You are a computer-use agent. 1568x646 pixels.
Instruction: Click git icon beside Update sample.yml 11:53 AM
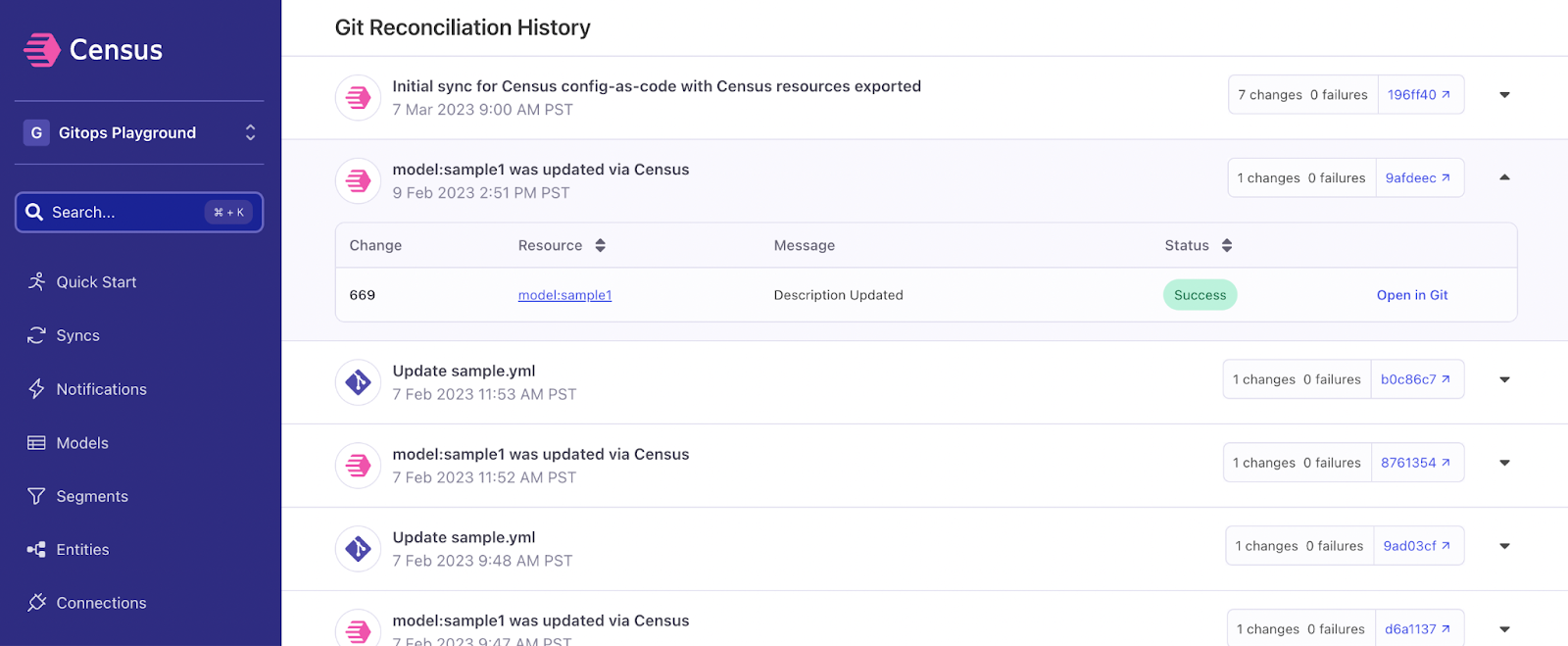(x=358, y=382)
